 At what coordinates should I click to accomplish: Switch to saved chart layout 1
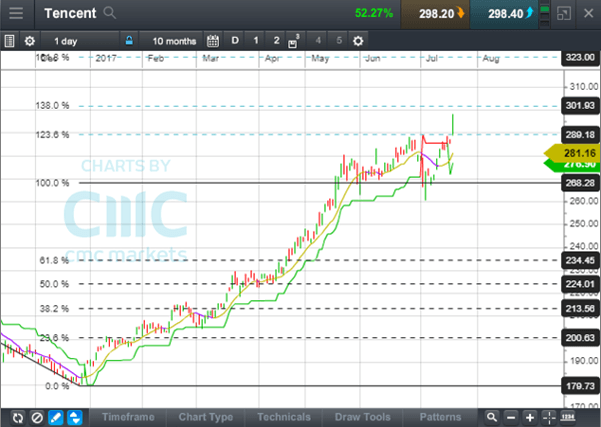256,41
